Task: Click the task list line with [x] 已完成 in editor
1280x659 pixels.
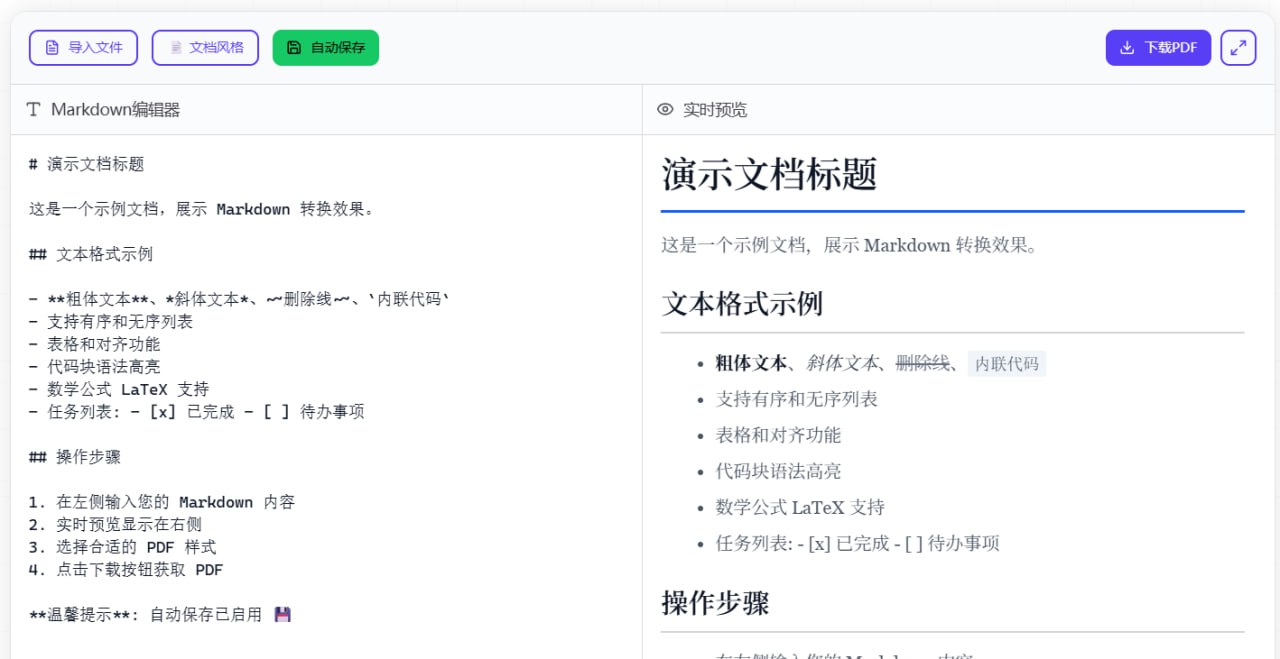Action: 197,412
